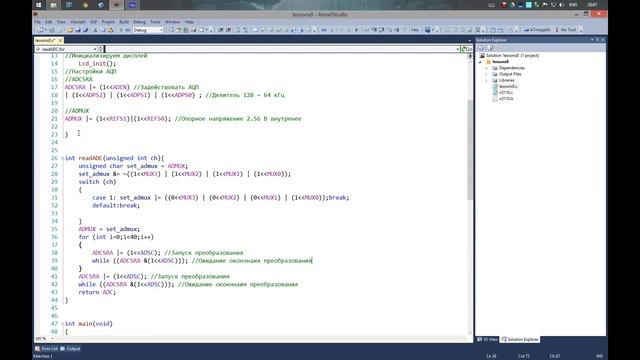The width and height of the screenshot is (640, 360).
Task: Open the VAssistX menu
Action: (78, 22)
